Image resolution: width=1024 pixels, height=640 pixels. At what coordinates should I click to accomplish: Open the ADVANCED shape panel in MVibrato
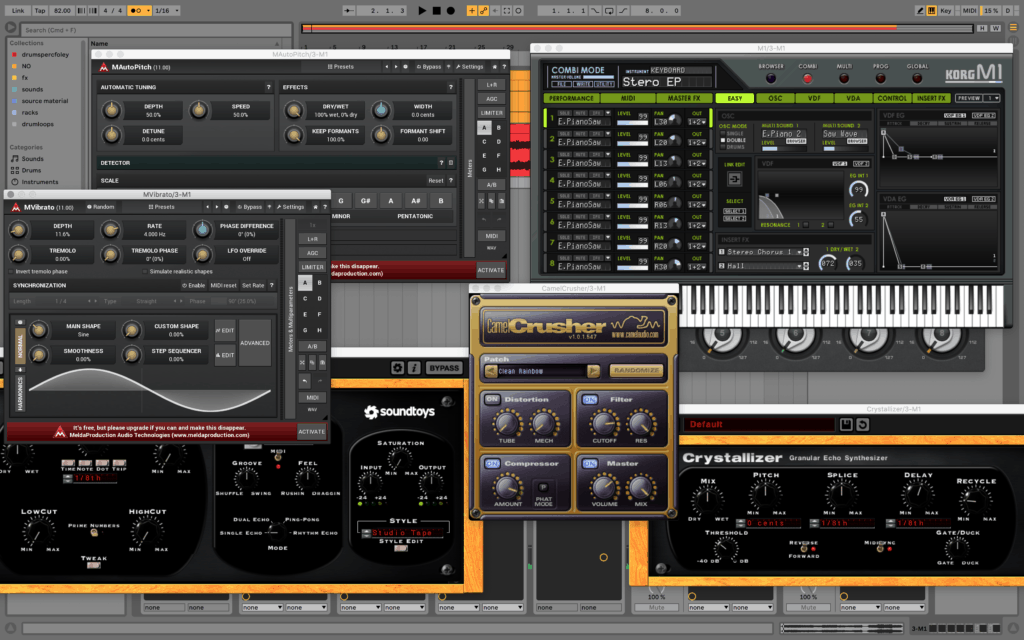(255, 343)
